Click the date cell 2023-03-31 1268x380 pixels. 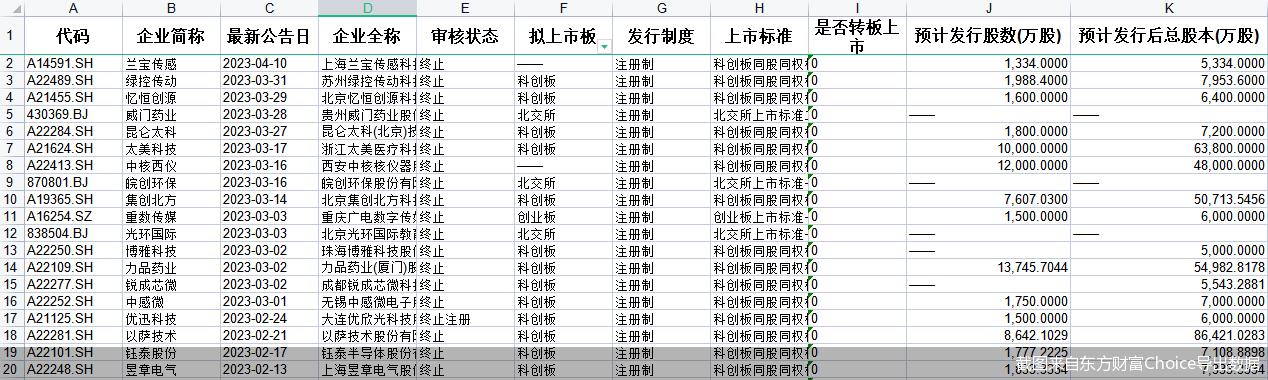[269, 81]
